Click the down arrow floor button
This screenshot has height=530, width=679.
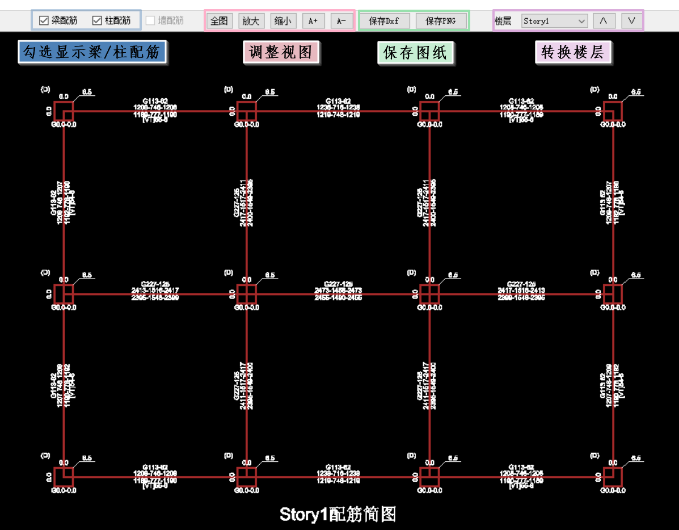coord(631,20)
